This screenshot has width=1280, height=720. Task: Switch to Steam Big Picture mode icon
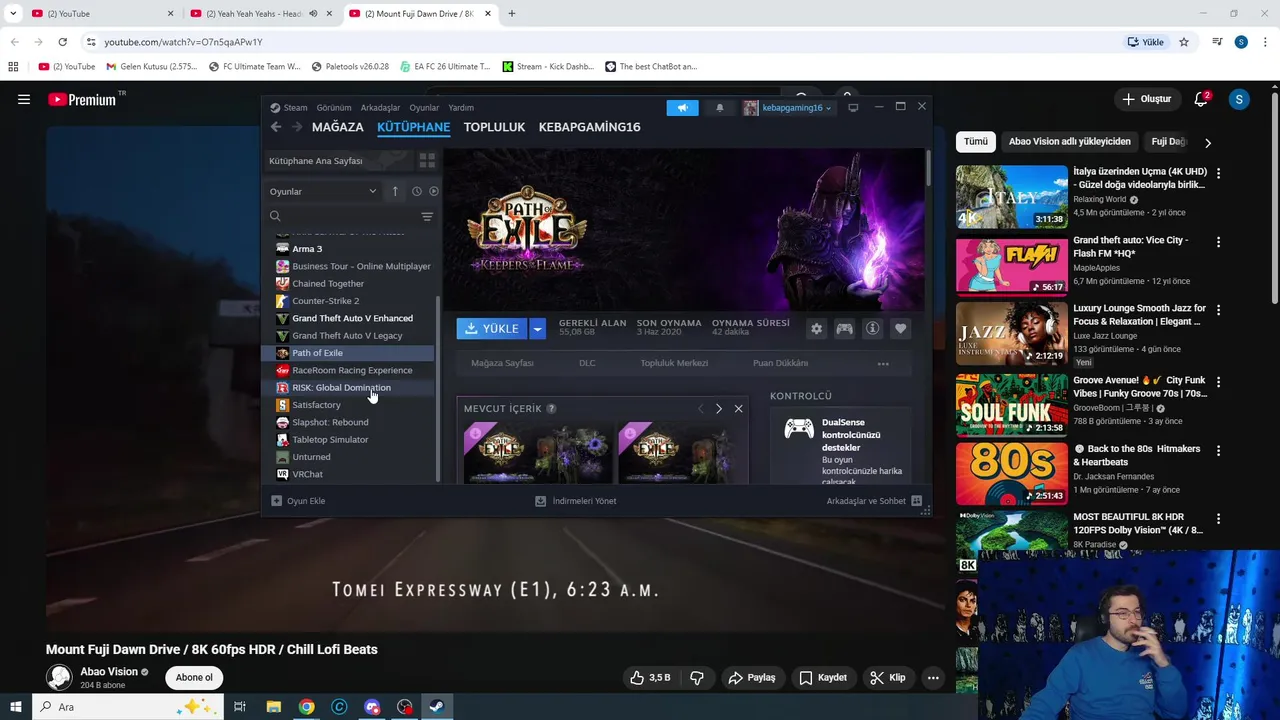pyautogui.click(x=853, y=108)
